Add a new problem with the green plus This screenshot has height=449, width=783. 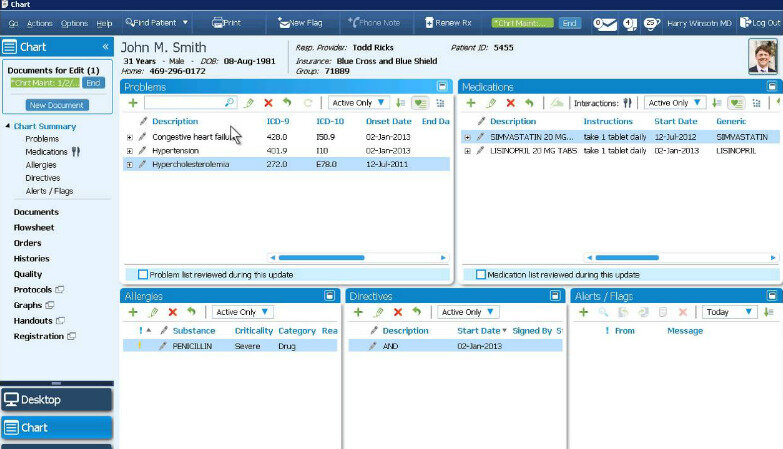pos(133,103)
